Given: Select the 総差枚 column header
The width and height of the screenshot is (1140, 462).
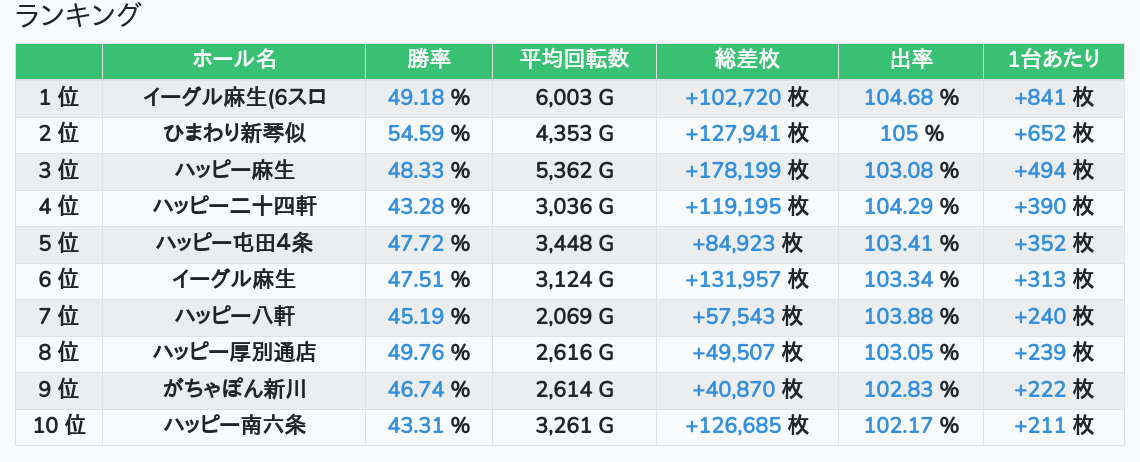Looking at the screenshot, I should click(747, 60).
